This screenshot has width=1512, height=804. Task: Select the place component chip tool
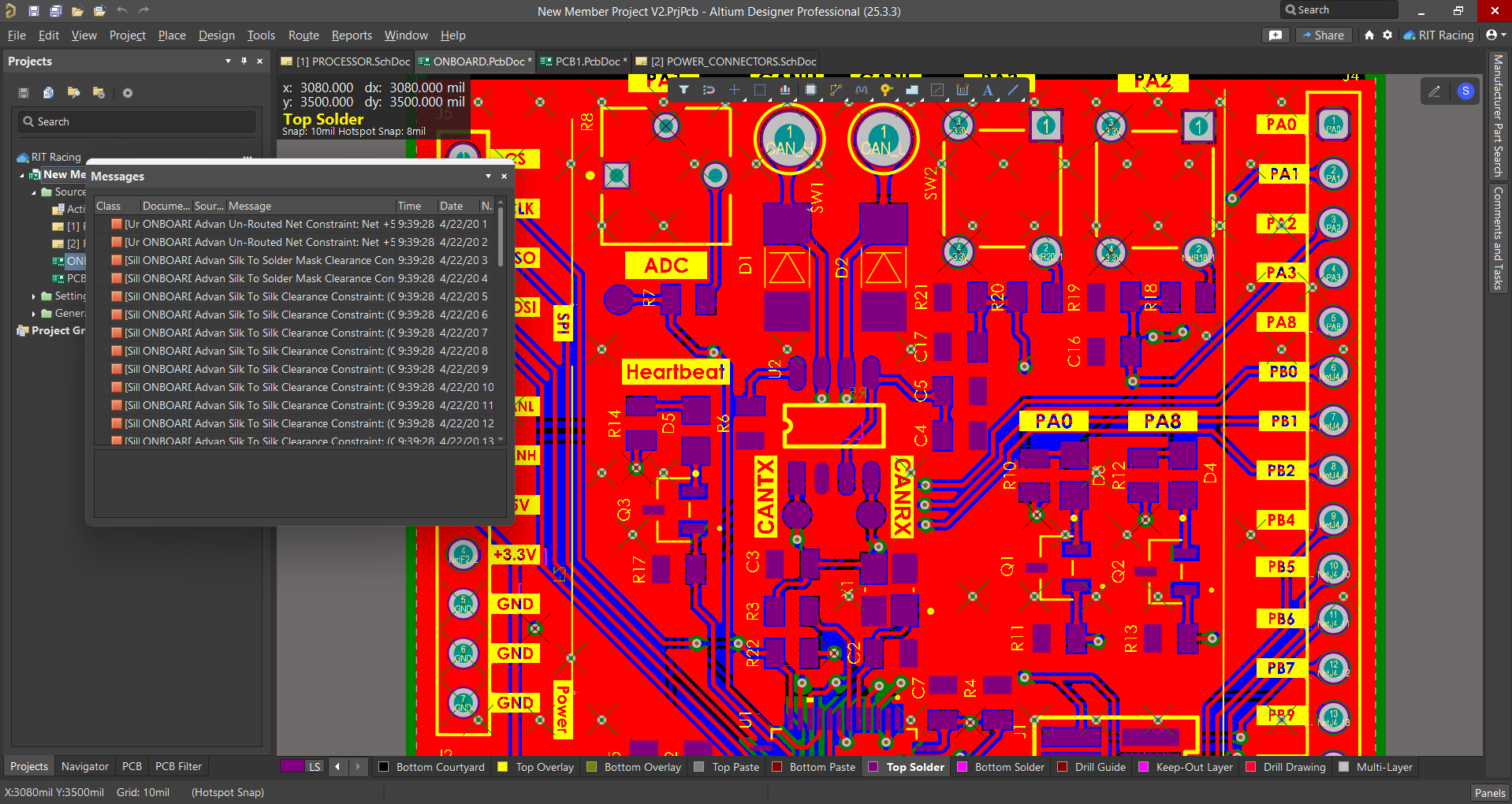(810, 90)
